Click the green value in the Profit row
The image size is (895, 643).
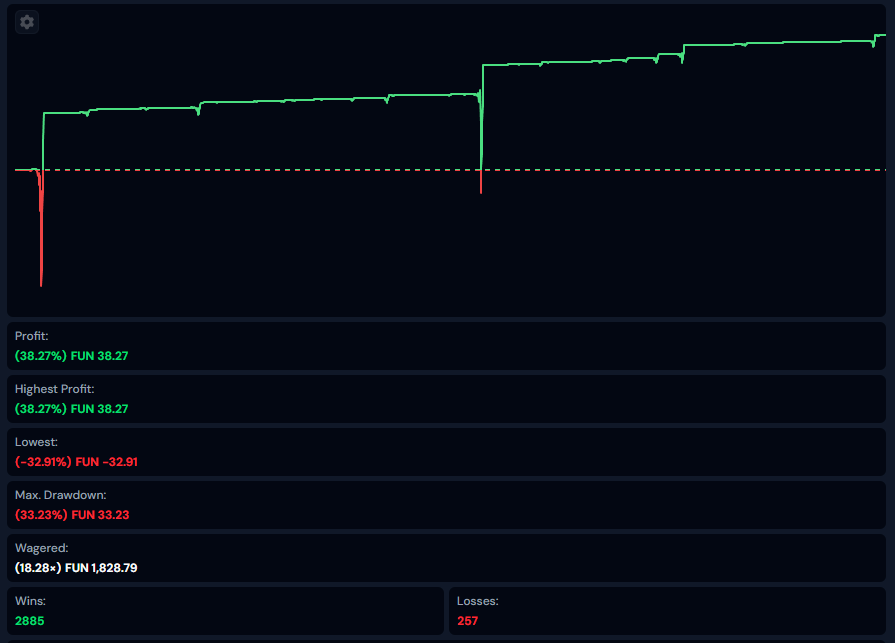point(71,355)
